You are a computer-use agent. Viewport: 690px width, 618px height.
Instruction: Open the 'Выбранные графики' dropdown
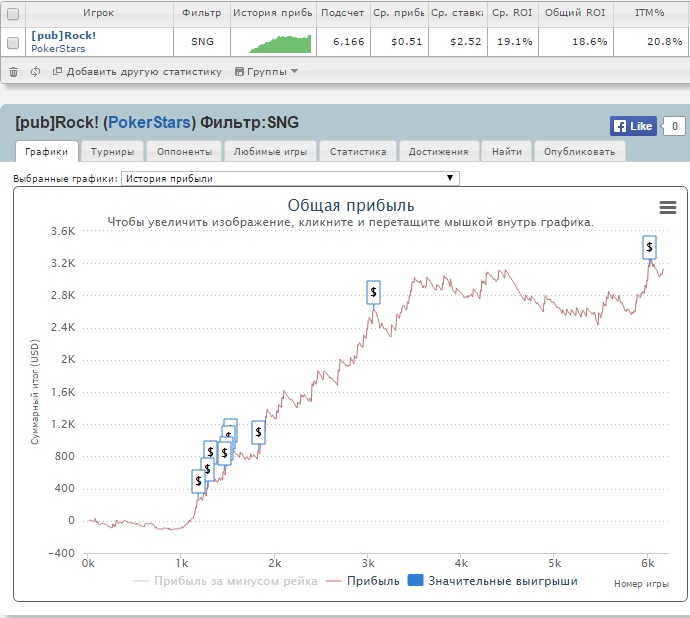point(290,179)
